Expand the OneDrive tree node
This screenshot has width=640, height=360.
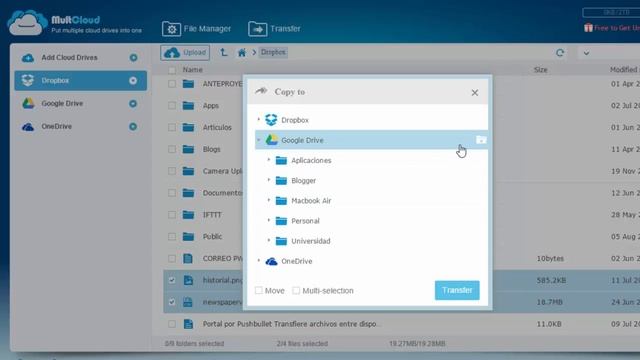click(259, 261)
